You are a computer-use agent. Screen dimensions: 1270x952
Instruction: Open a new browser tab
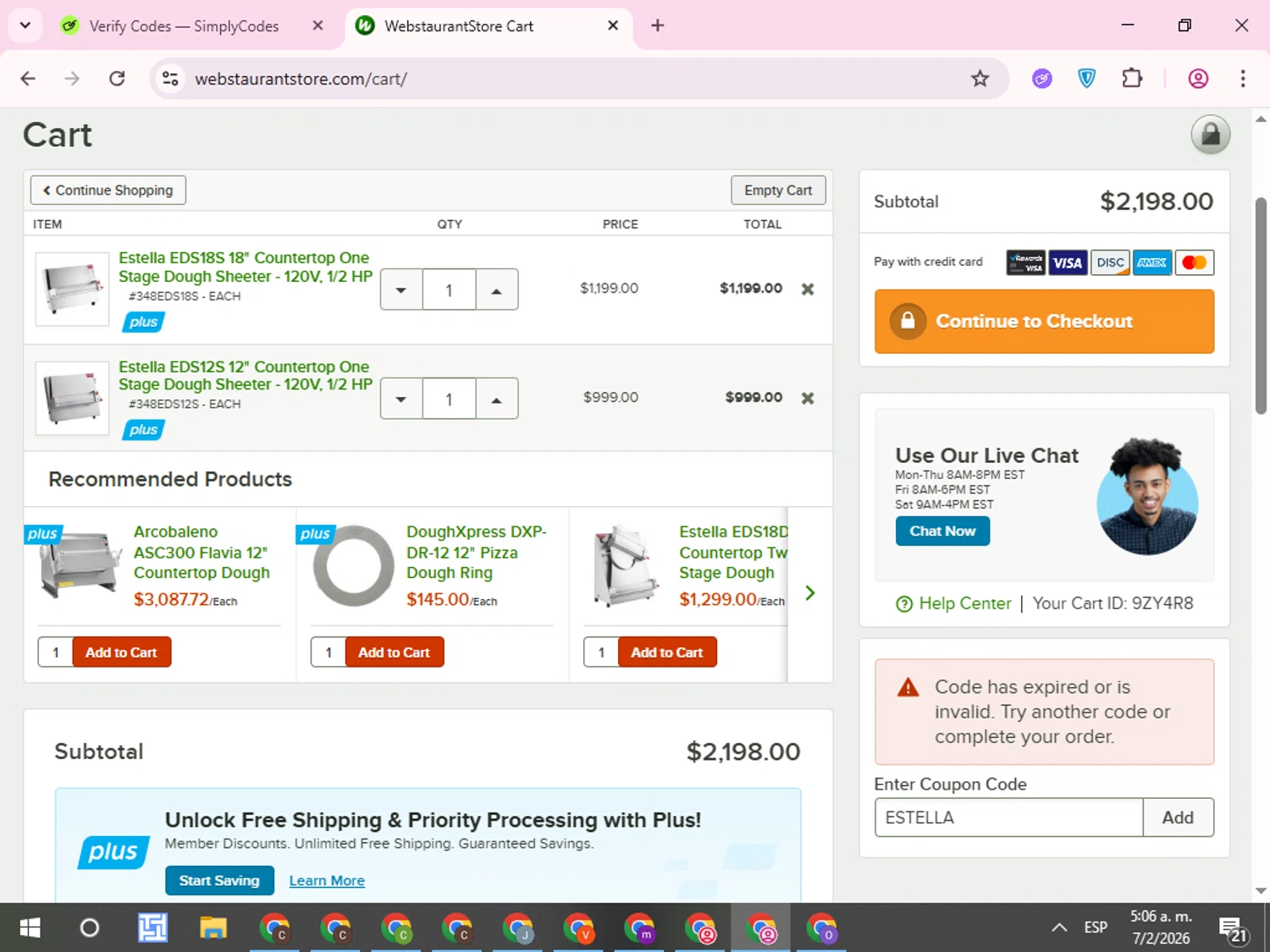coord(657,25)
